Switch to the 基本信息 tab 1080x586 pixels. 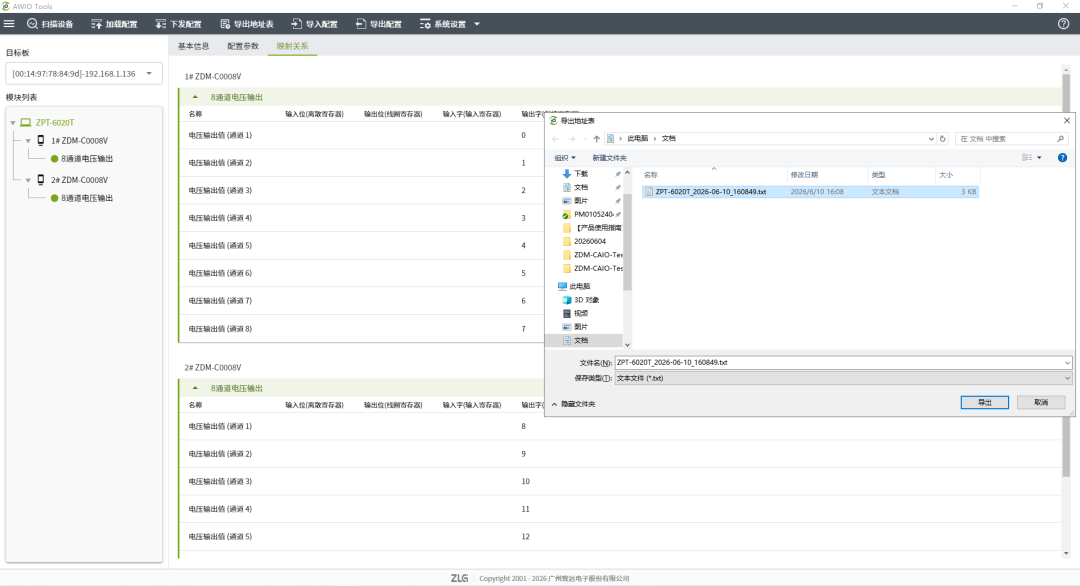pos(194,46)
